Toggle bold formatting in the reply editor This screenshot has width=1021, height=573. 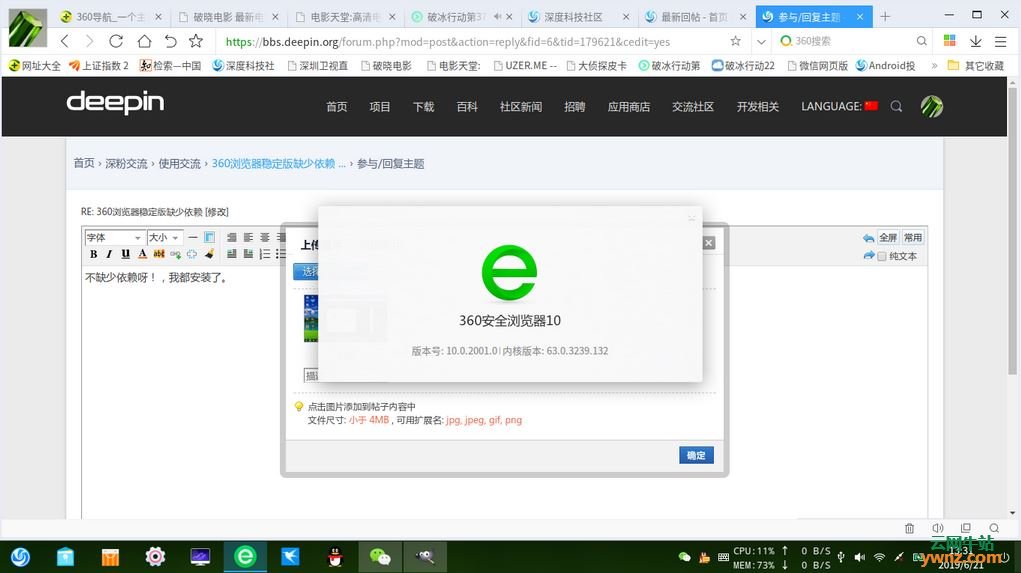click(x=93, y=254)
